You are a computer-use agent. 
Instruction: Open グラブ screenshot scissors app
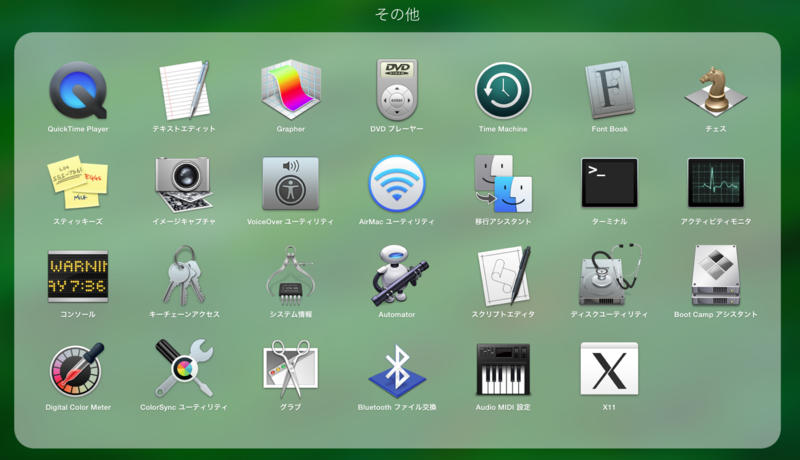click(x=291, y=369)
